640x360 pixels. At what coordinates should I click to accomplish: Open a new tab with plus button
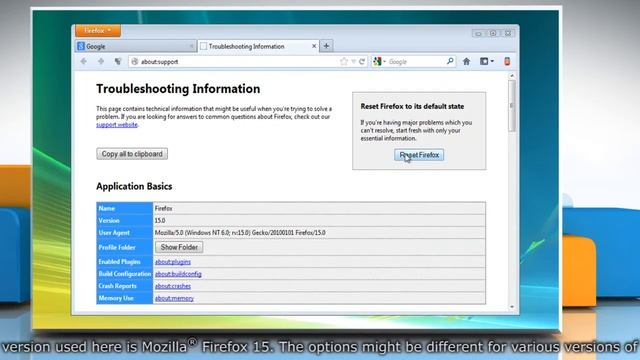pyautogui.click(x=326, y=46)
